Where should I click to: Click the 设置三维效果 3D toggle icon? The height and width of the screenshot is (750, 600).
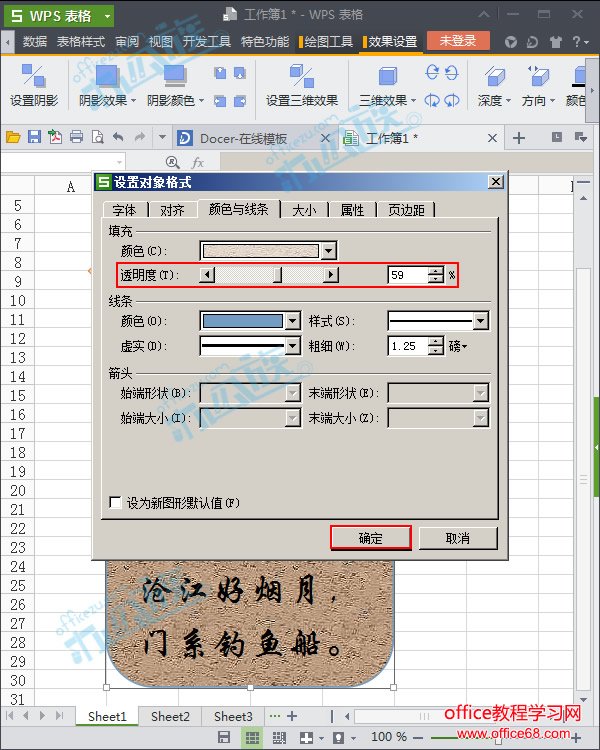(x=302, y=76)
